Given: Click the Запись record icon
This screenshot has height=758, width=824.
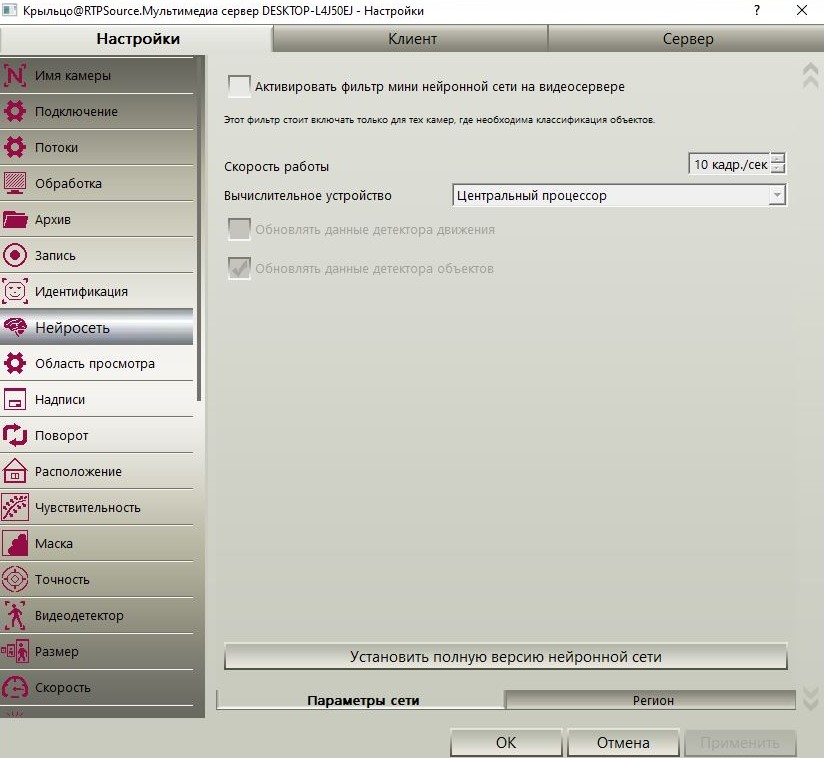Looking at the screenshot, I should [15, 255].
